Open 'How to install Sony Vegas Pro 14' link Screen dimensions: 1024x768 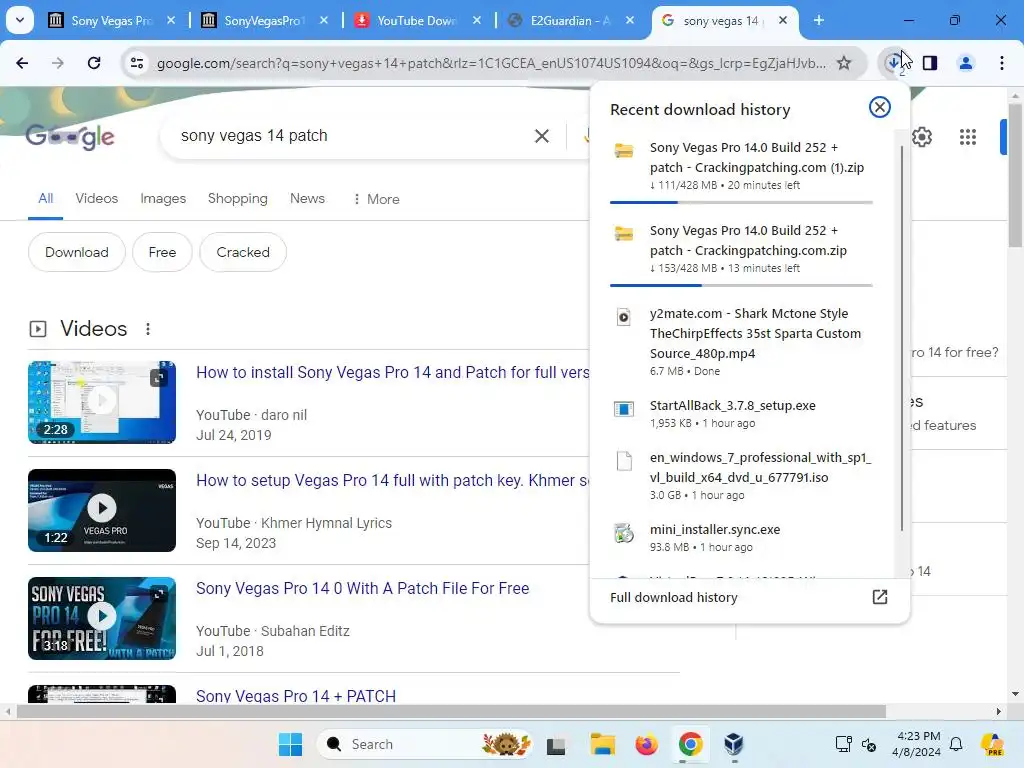tap(392, 372)
